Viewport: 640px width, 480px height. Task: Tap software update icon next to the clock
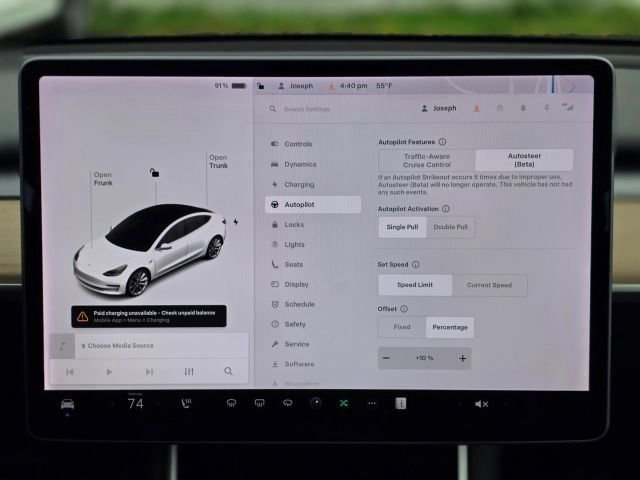pos(331,86)
